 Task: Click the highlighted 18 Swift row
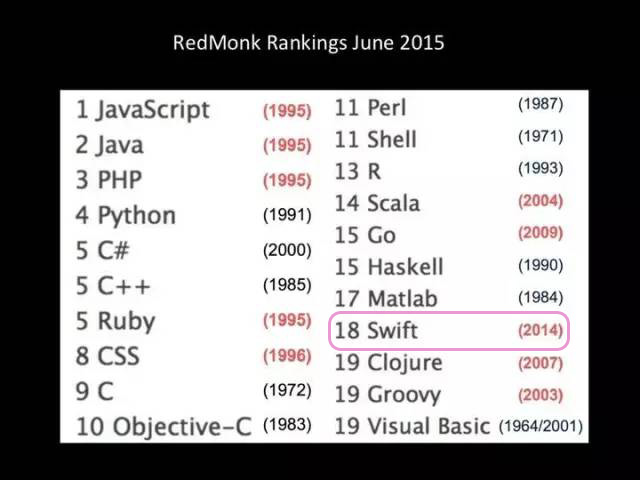tap(448, 330)
